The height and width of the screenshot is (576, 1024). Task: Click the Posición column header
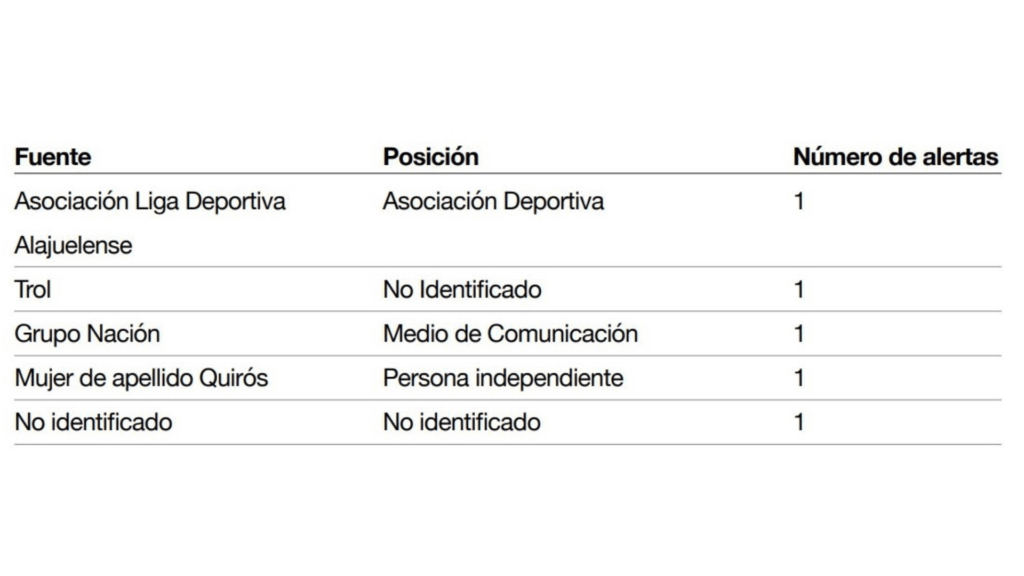[x=430, y=157]
